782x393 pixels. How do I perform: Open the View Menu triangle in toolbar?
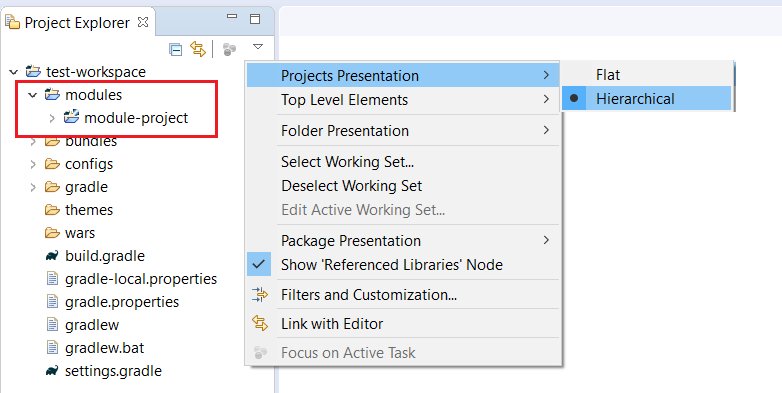click(258, 47)
